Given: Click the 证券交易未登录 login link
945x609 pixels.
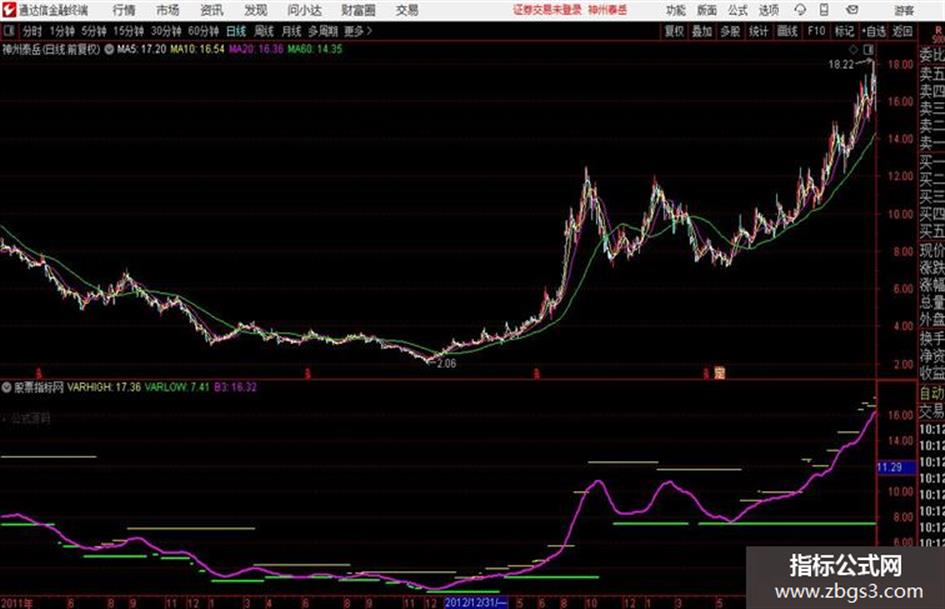Looking at the screenshot, I should (x=547, y=10).
